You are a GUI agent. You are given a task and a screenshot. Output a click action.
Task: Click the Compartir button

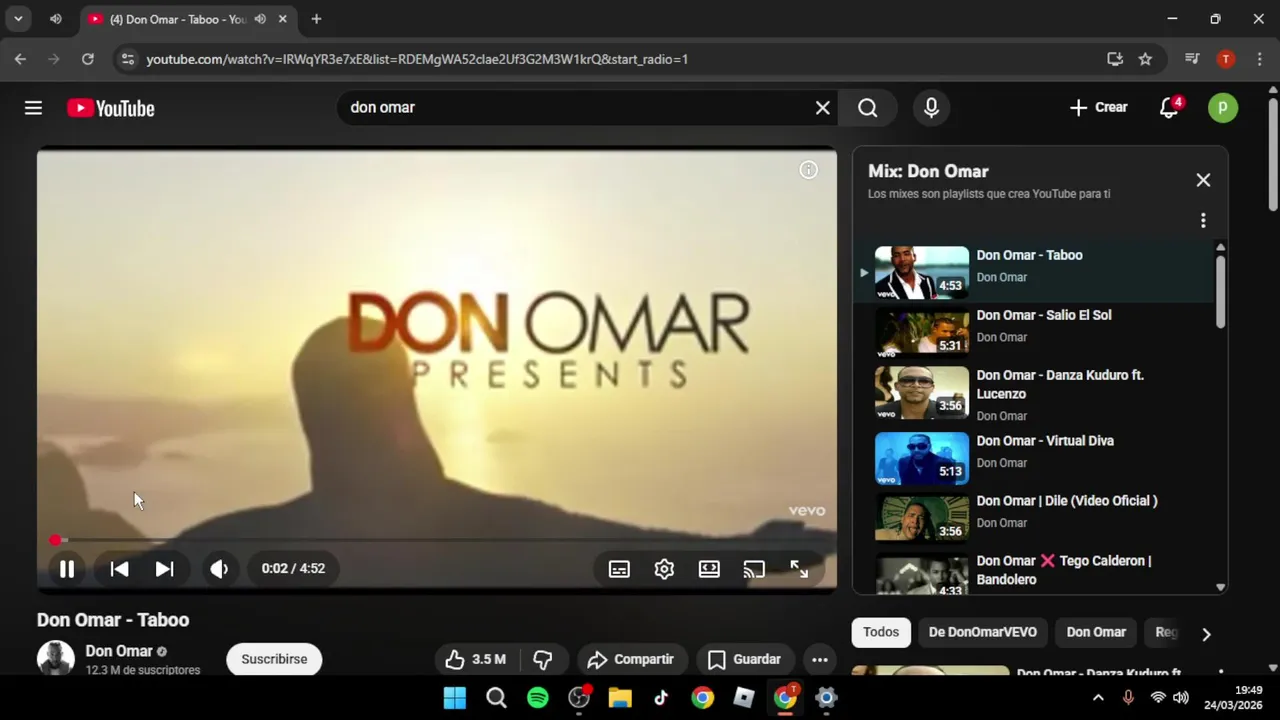pyautogui.click(x=630, y=659)
